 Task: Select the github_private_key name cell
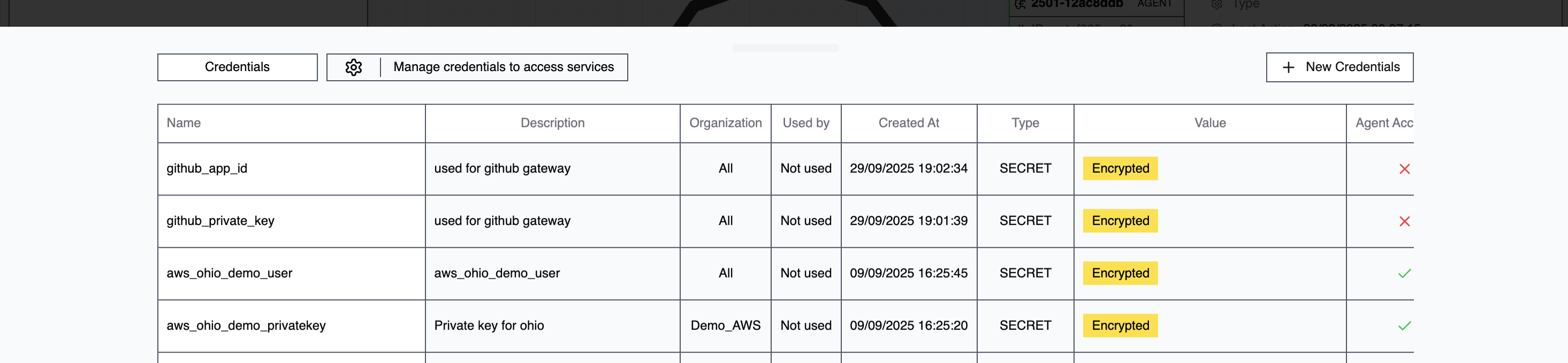[292, 221]
